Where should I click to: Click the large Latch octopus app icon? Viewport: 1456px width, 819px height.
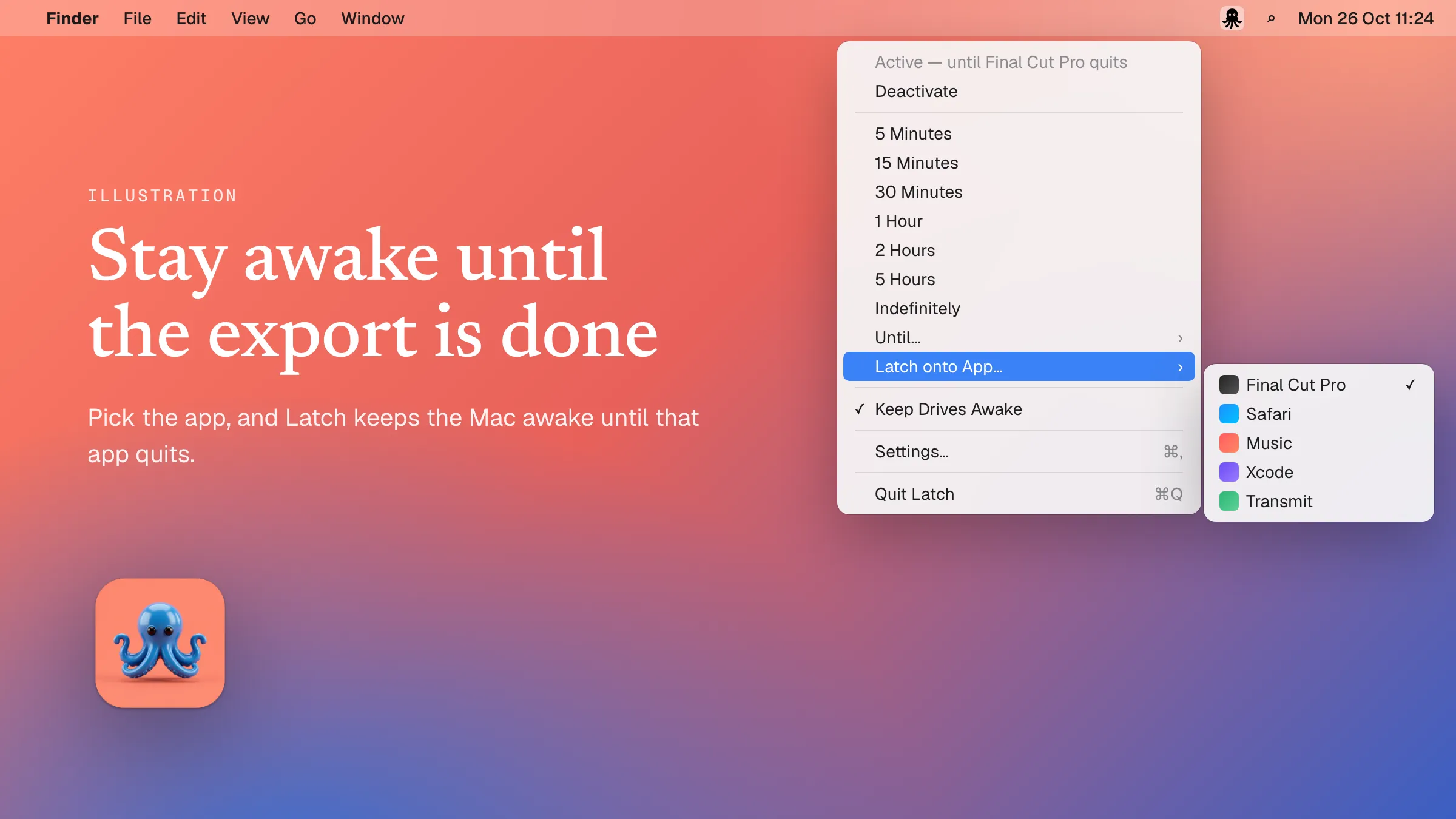coord(160,643)
